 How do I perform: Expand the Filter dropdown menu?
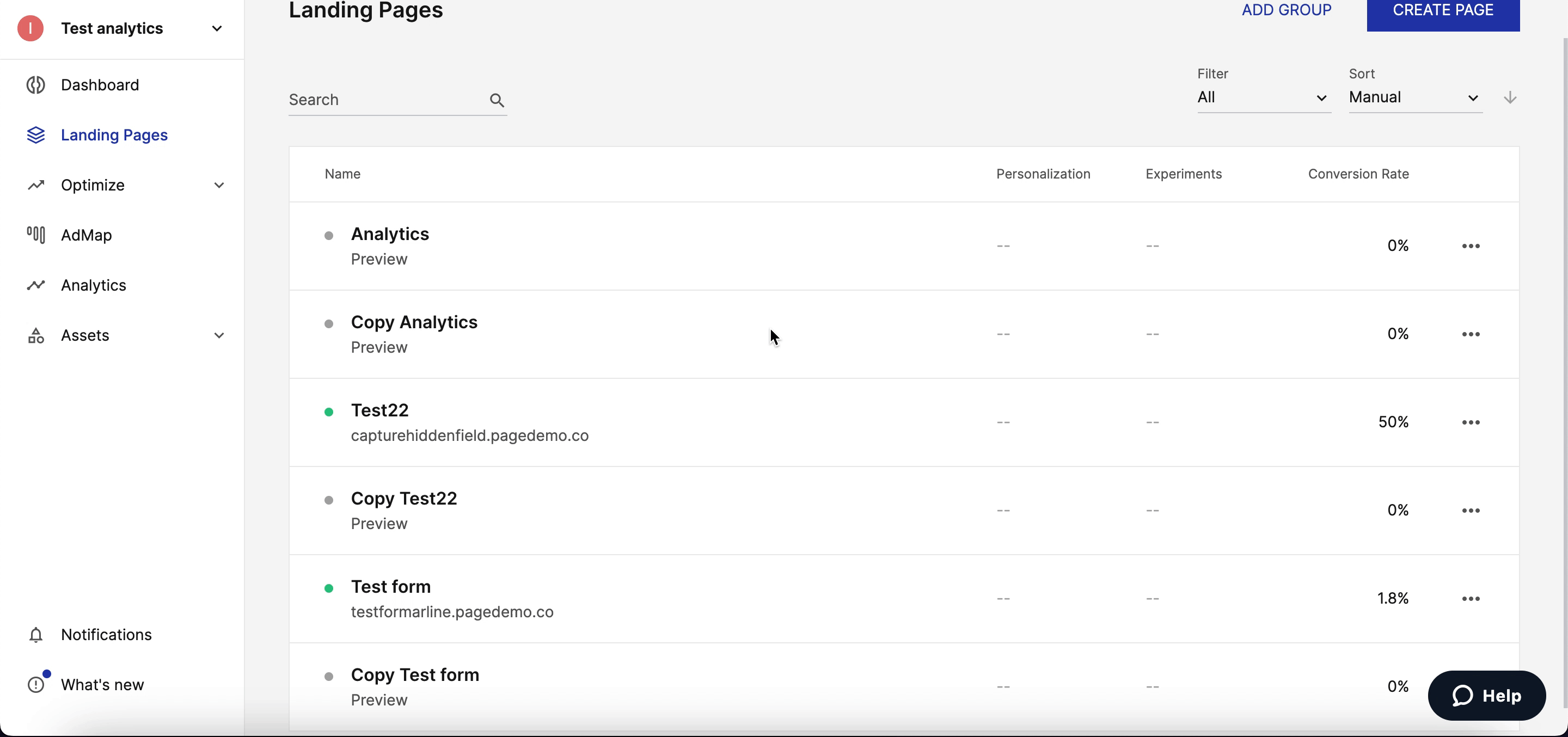point(1264,97)
